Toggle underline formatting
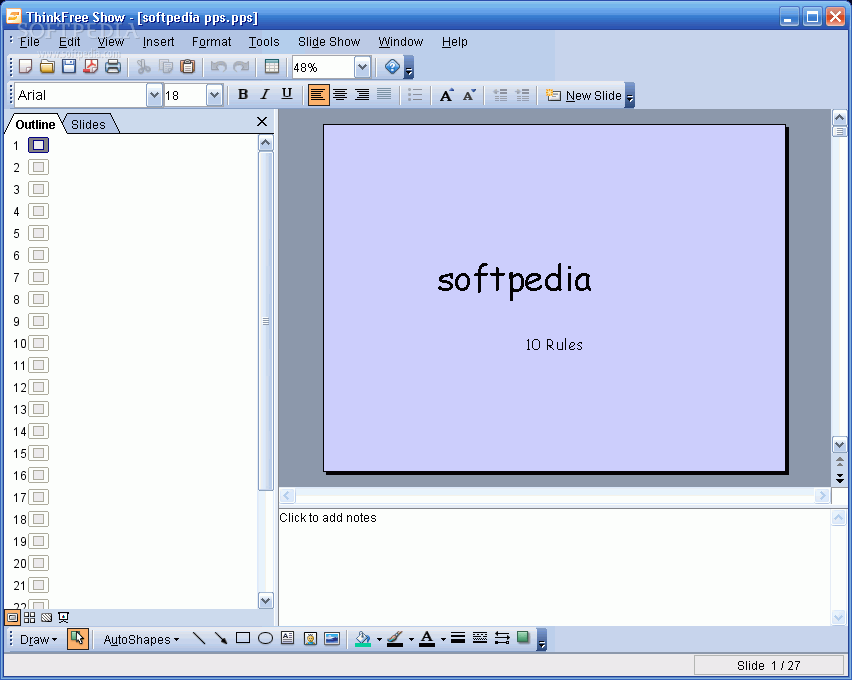The height and width of the screenshot is (680, 852). coord(287,95)
